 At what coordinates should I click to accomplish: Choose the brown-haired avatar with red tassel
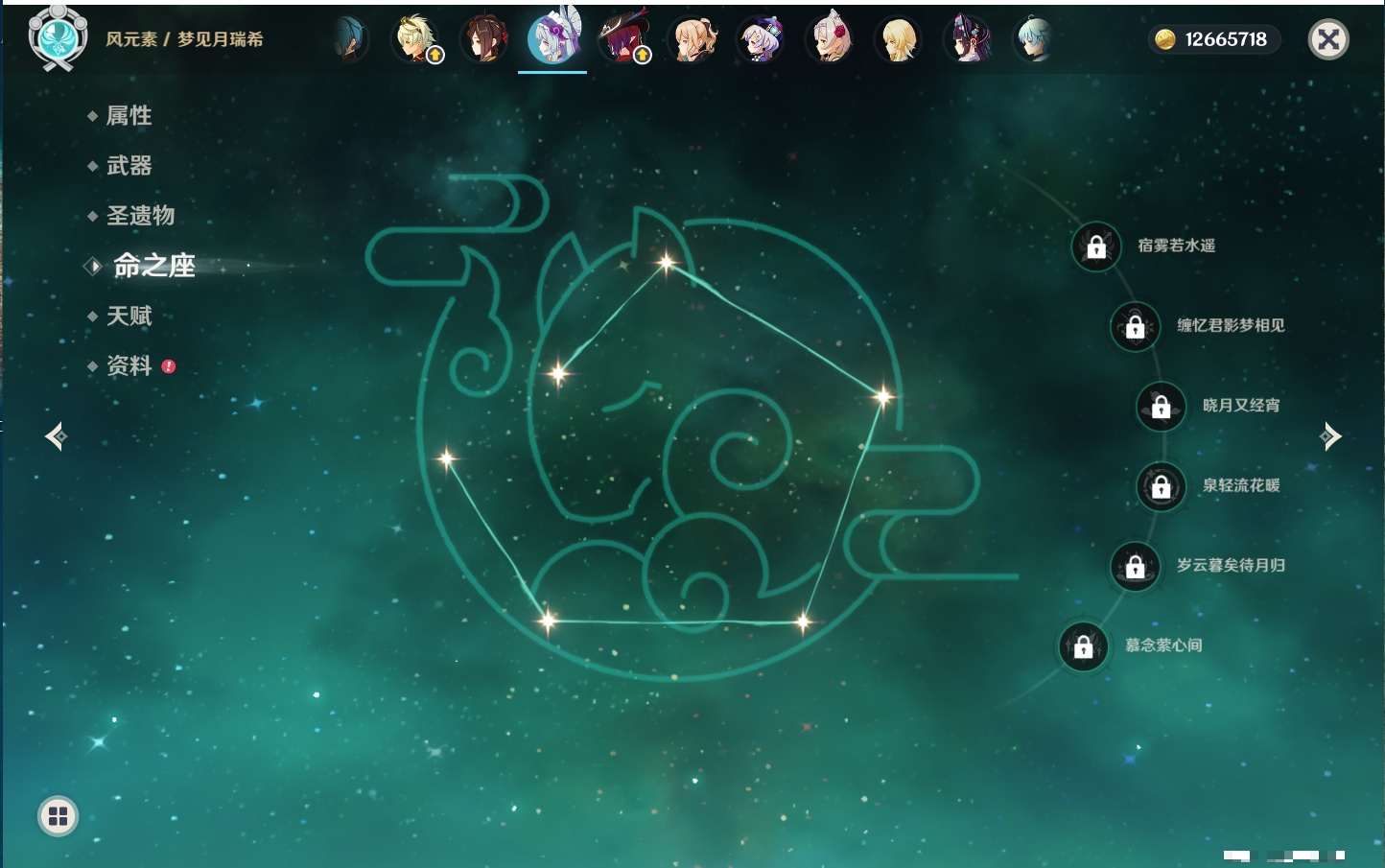click(485, 39)
